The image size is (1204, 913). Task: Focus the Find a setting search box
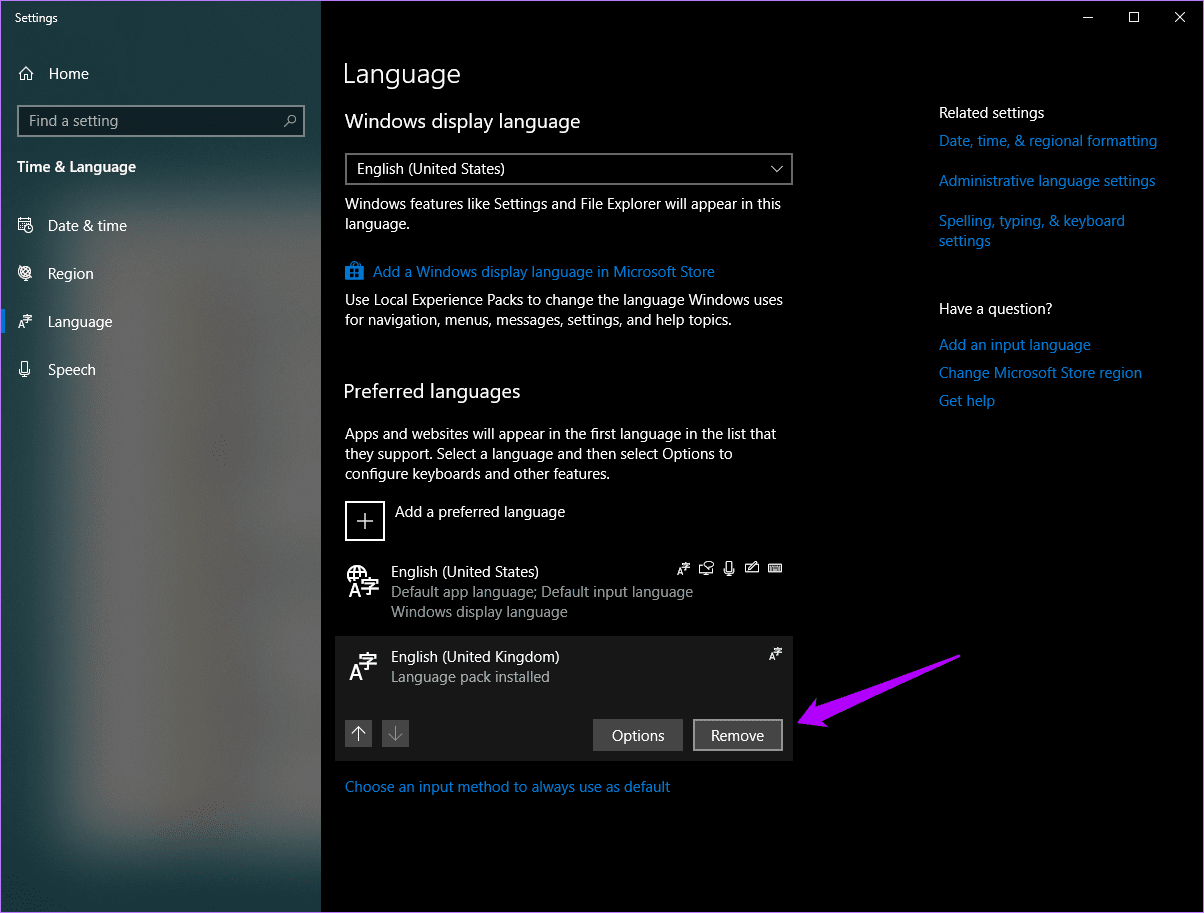pyautogui.click(x=161, y=121)
